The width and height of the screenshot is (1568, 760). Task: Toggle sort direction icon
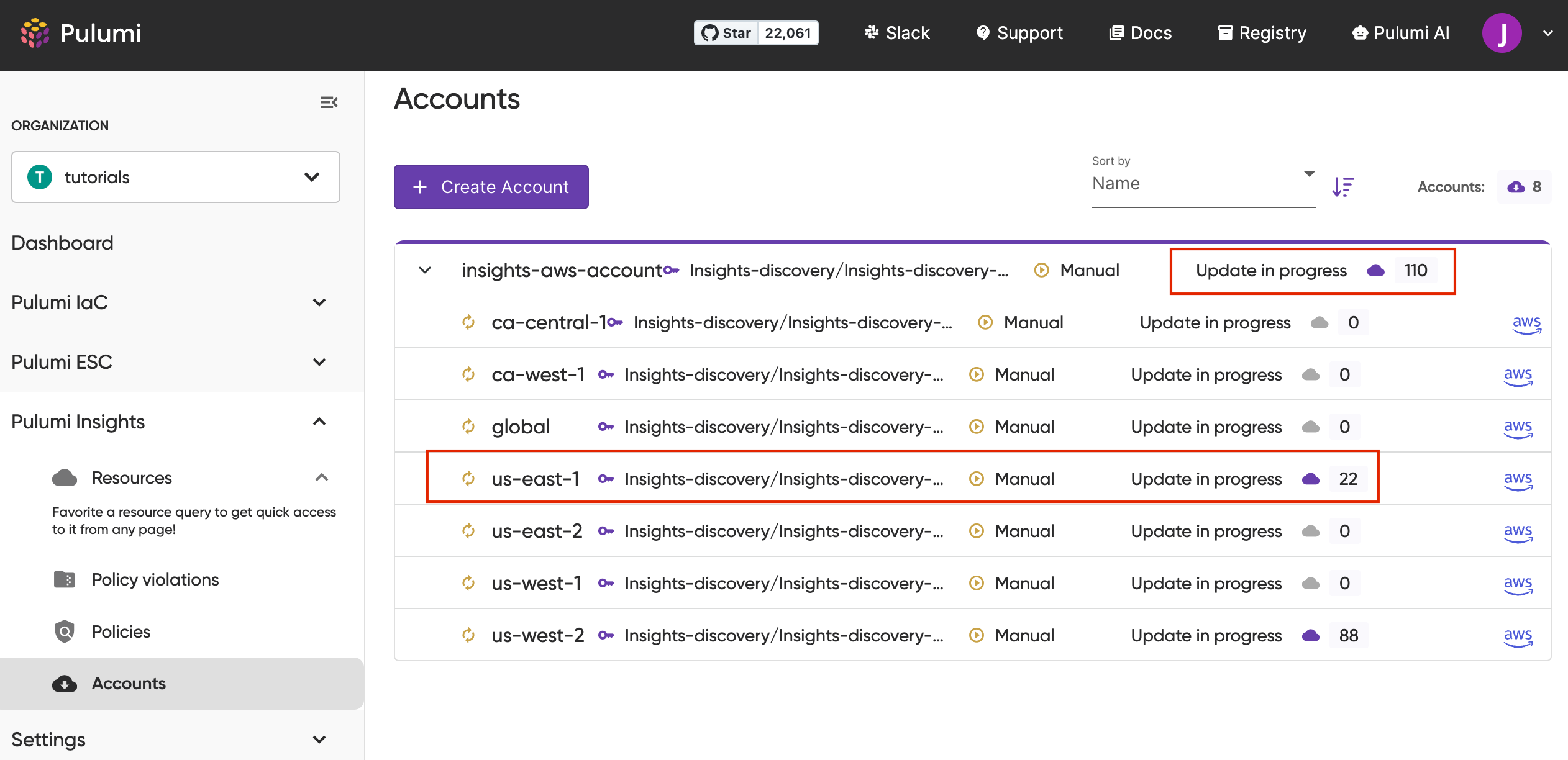[x=1342, y=186]
